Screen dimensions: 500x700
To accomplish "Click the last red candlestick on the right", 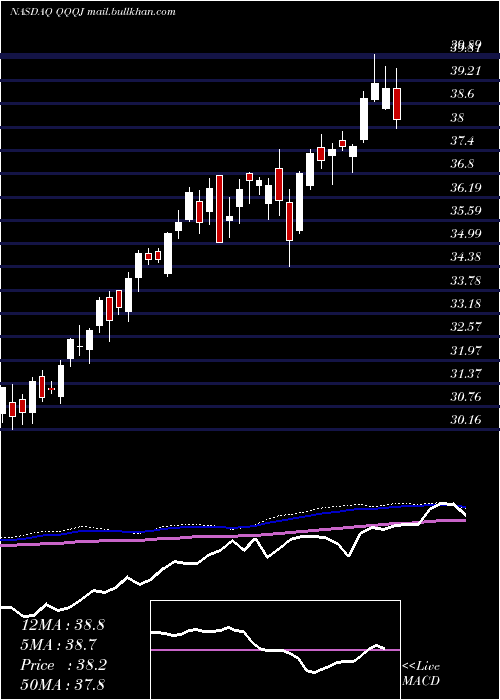I will [x=397, y=104].
